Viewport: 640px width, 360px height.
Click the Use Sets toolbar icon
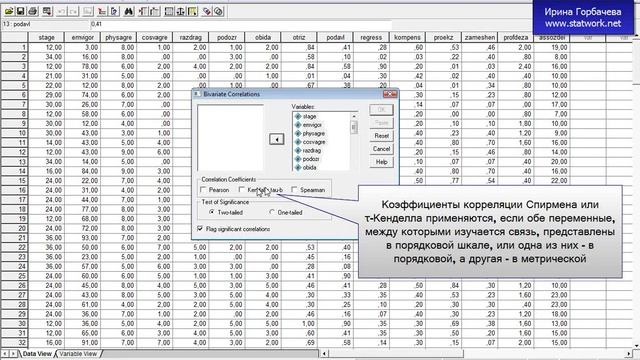219,11
